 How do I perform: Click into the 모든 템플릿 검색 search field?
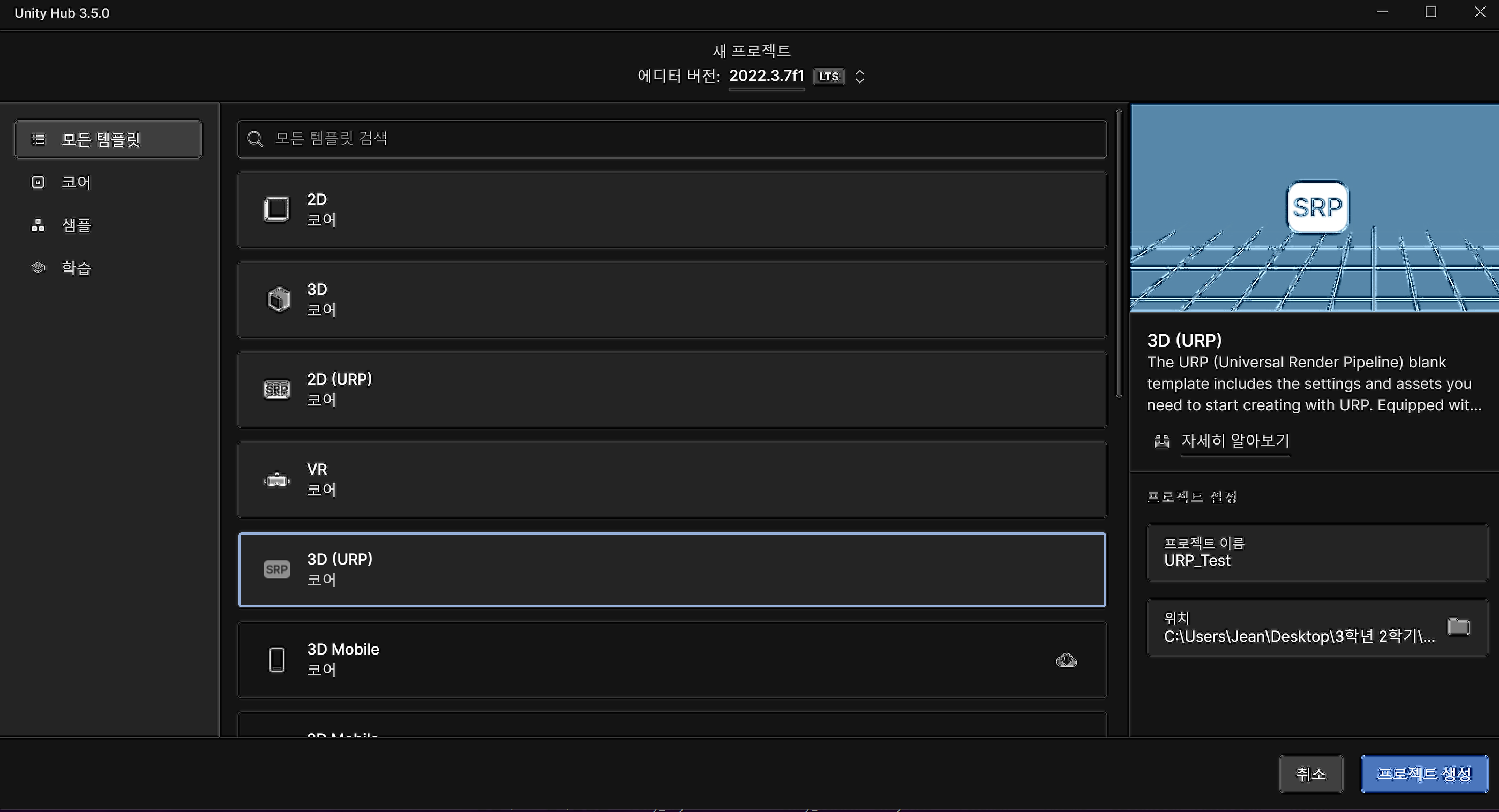672,139
